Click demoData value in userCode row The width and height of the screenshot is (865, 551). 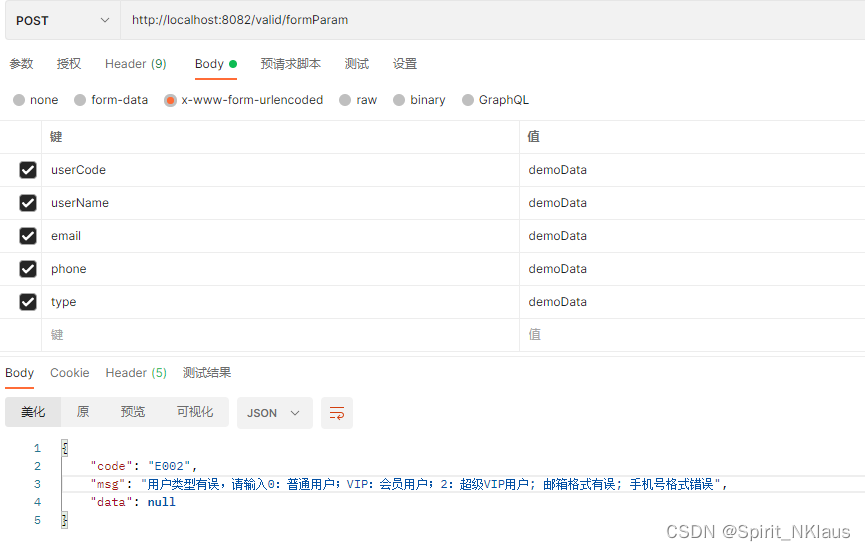pos(557,170)
